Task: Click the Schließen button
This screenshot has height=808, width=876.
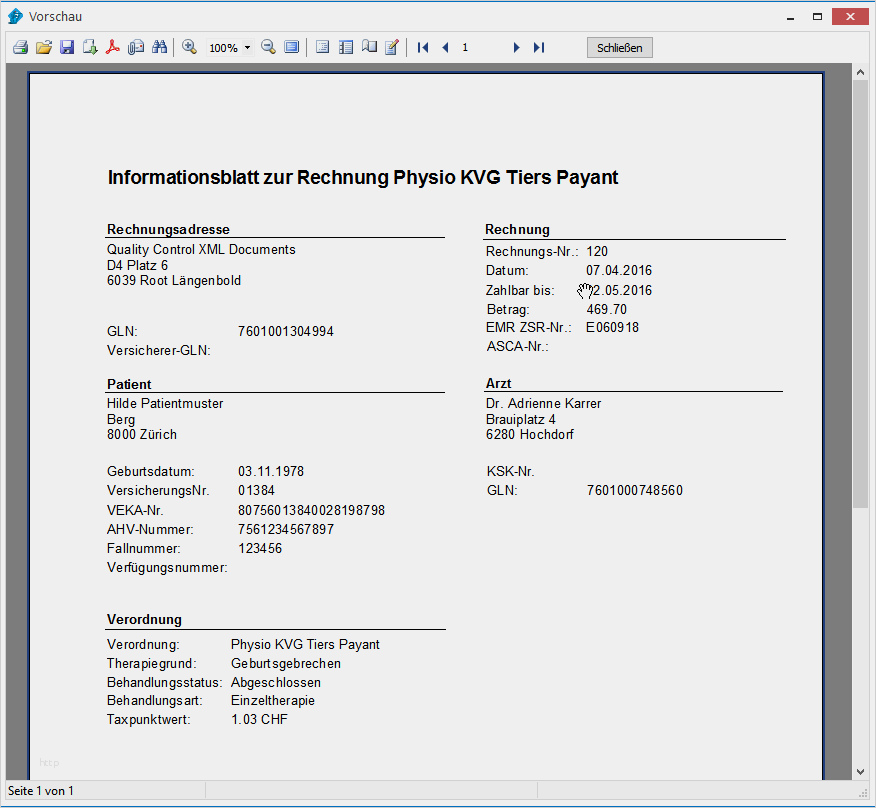Action: click(620, 47)
